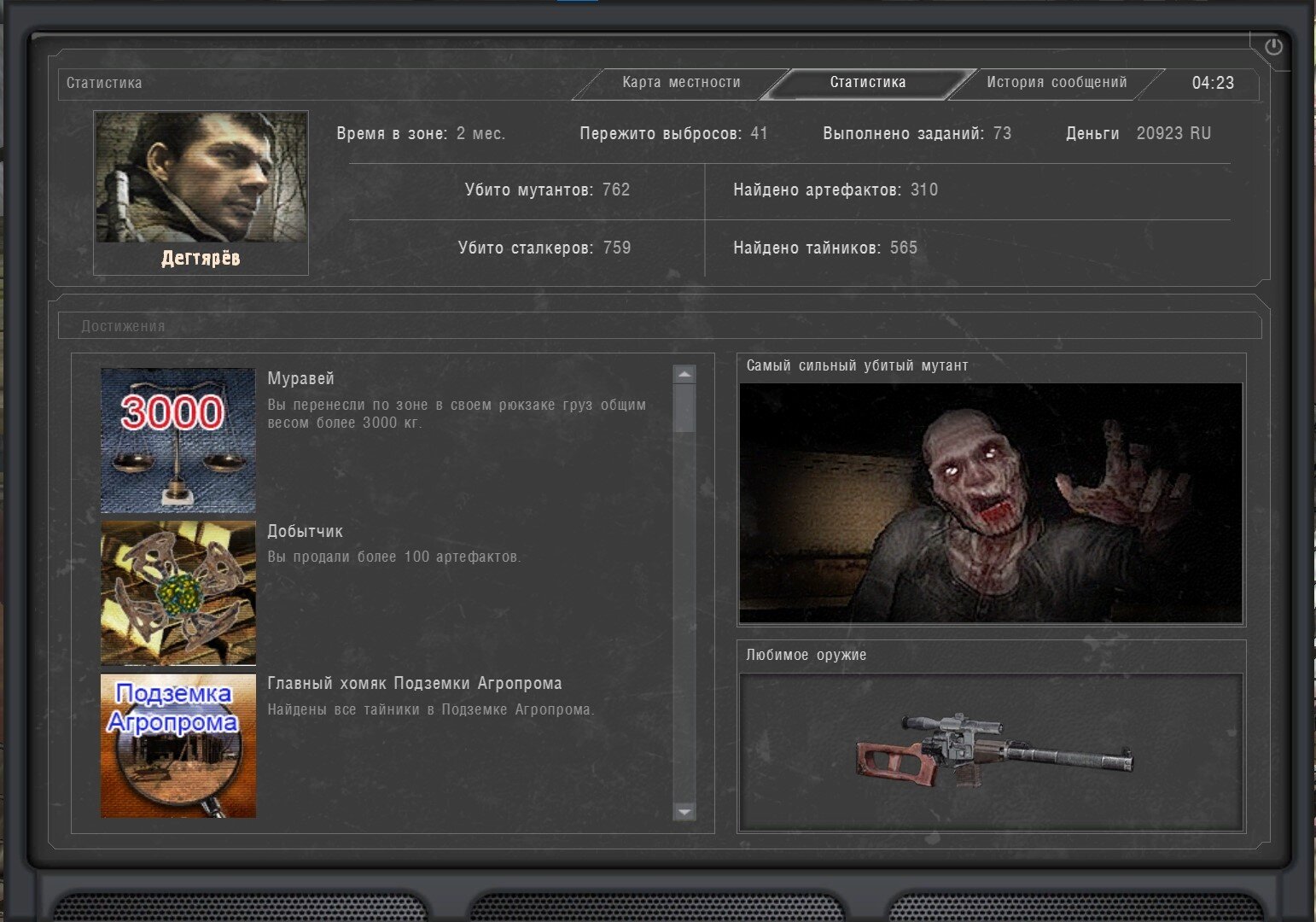1316x922 pixels.
Task: Click the Подземка Агропрома achievement icon
Action: [x=178, y=746]
